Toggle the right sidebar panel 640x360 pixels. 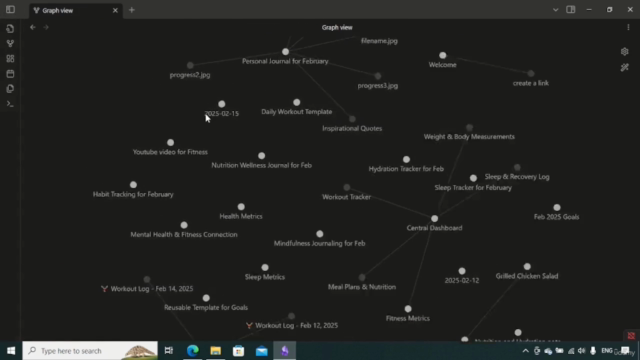tap(571, 9)
